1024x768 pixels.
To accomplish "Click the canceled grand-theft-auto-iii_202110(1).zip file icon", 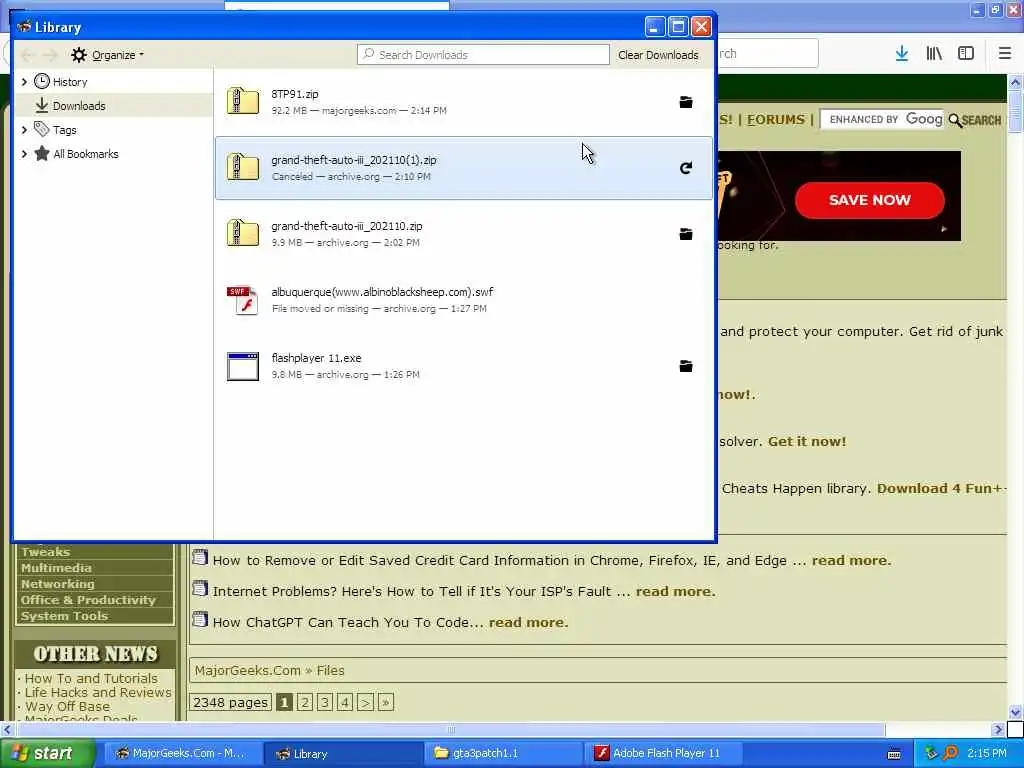I will pos(243,168).
